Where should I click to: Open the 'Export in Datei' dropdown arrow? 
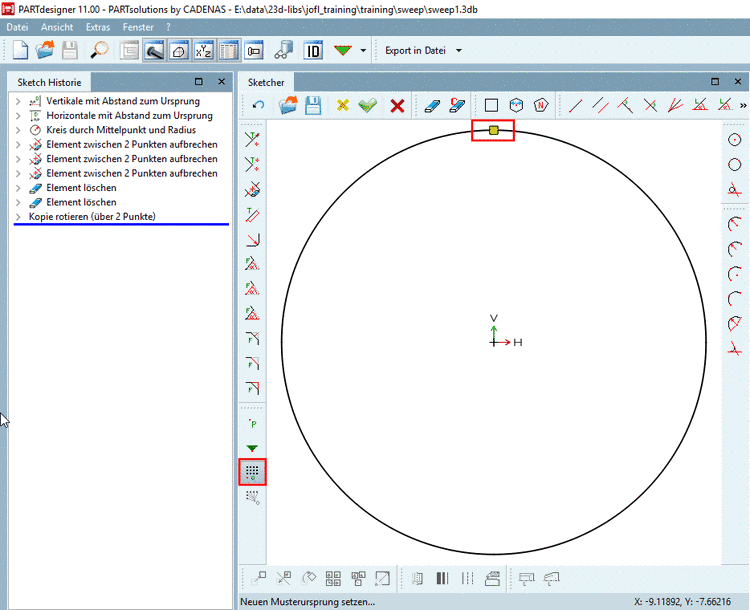click(459, 50)
